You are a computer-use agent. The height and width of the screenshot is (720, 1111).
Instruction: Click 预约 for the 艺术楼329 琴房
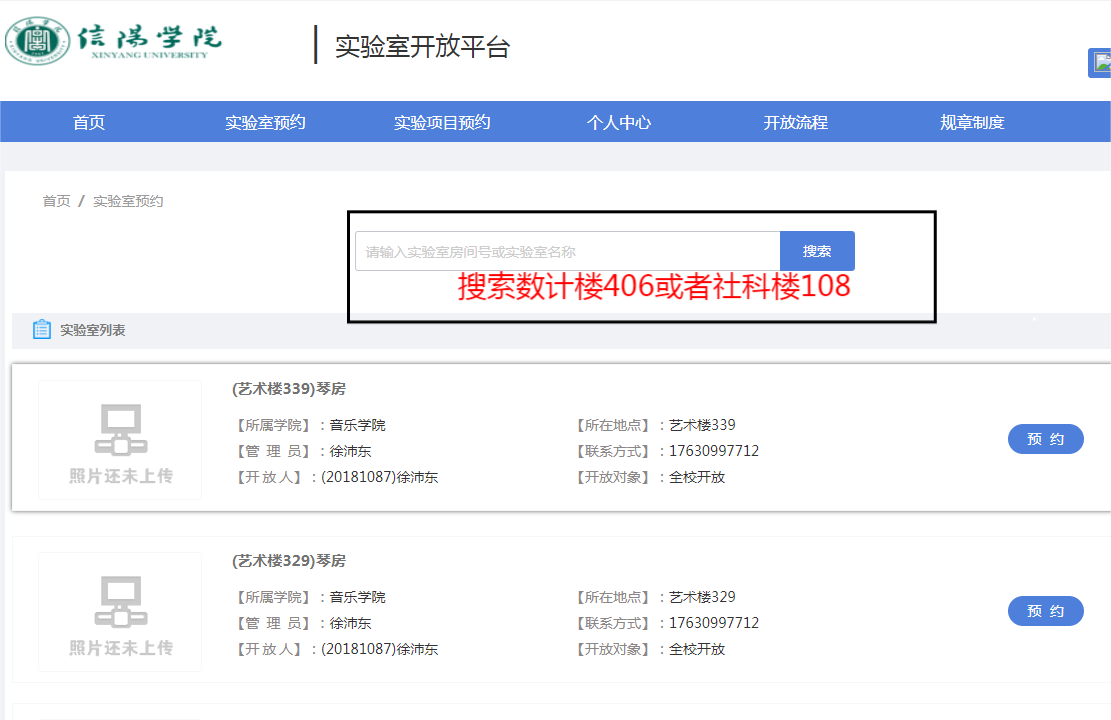click(1045, 611)
